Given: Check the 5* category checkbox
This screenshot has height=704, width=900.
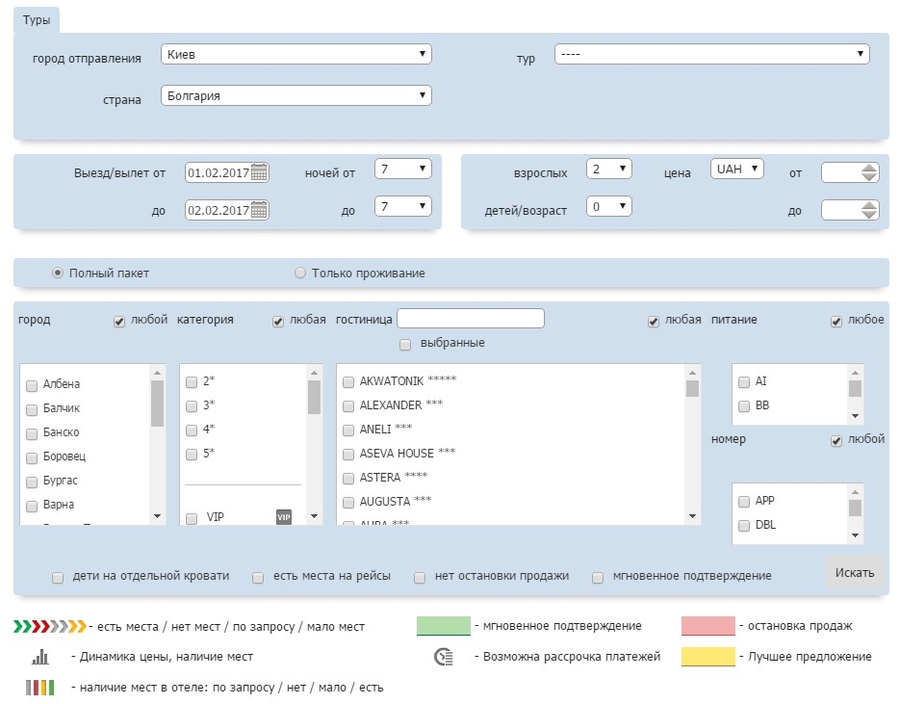Looking at the screenshot, I should [192, 454].
